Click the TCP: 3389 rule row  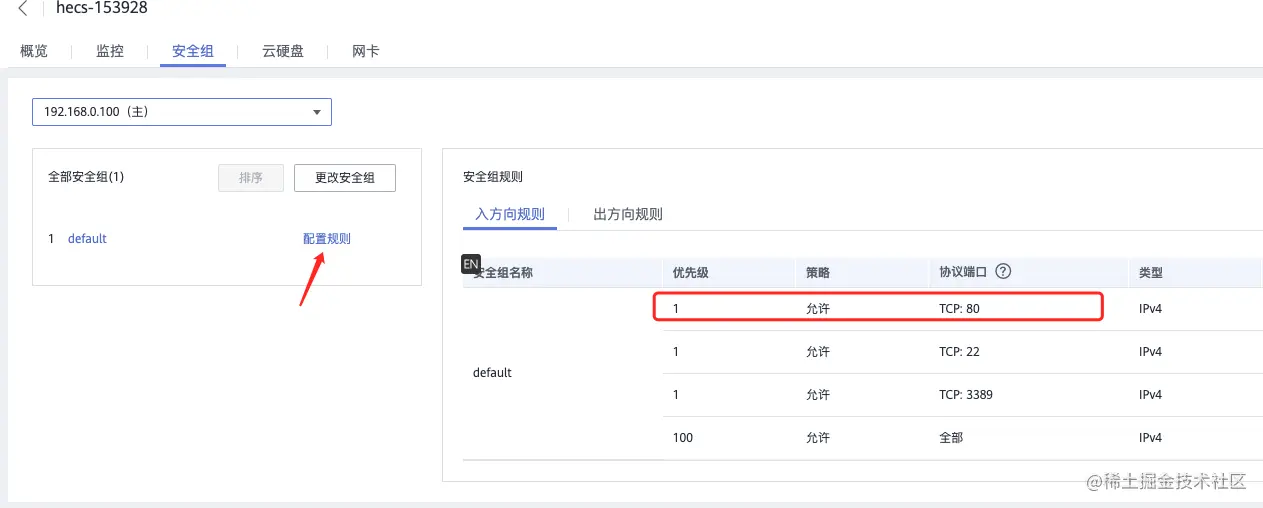click(x=878, y=395)
